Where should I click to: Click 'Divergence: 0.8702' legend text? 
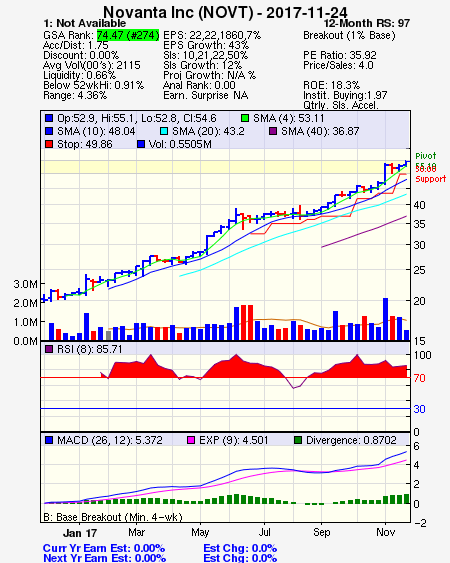point(351,440)
